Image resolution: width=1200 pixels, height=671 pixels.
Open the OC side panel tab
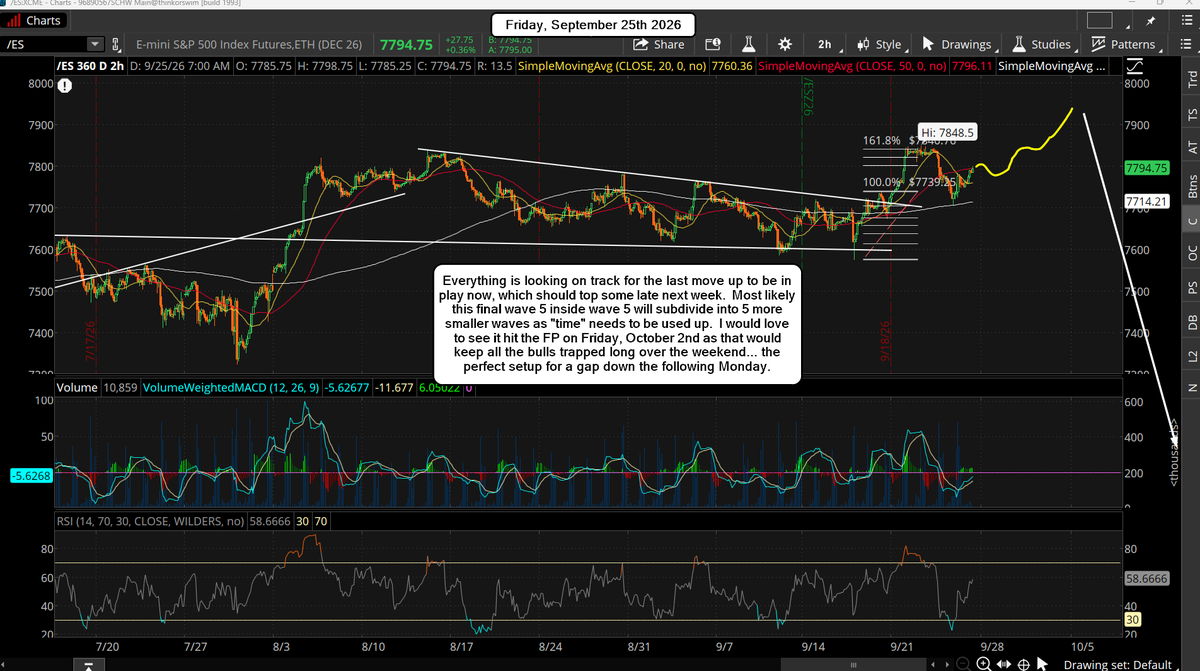[x=1190, y=254]
